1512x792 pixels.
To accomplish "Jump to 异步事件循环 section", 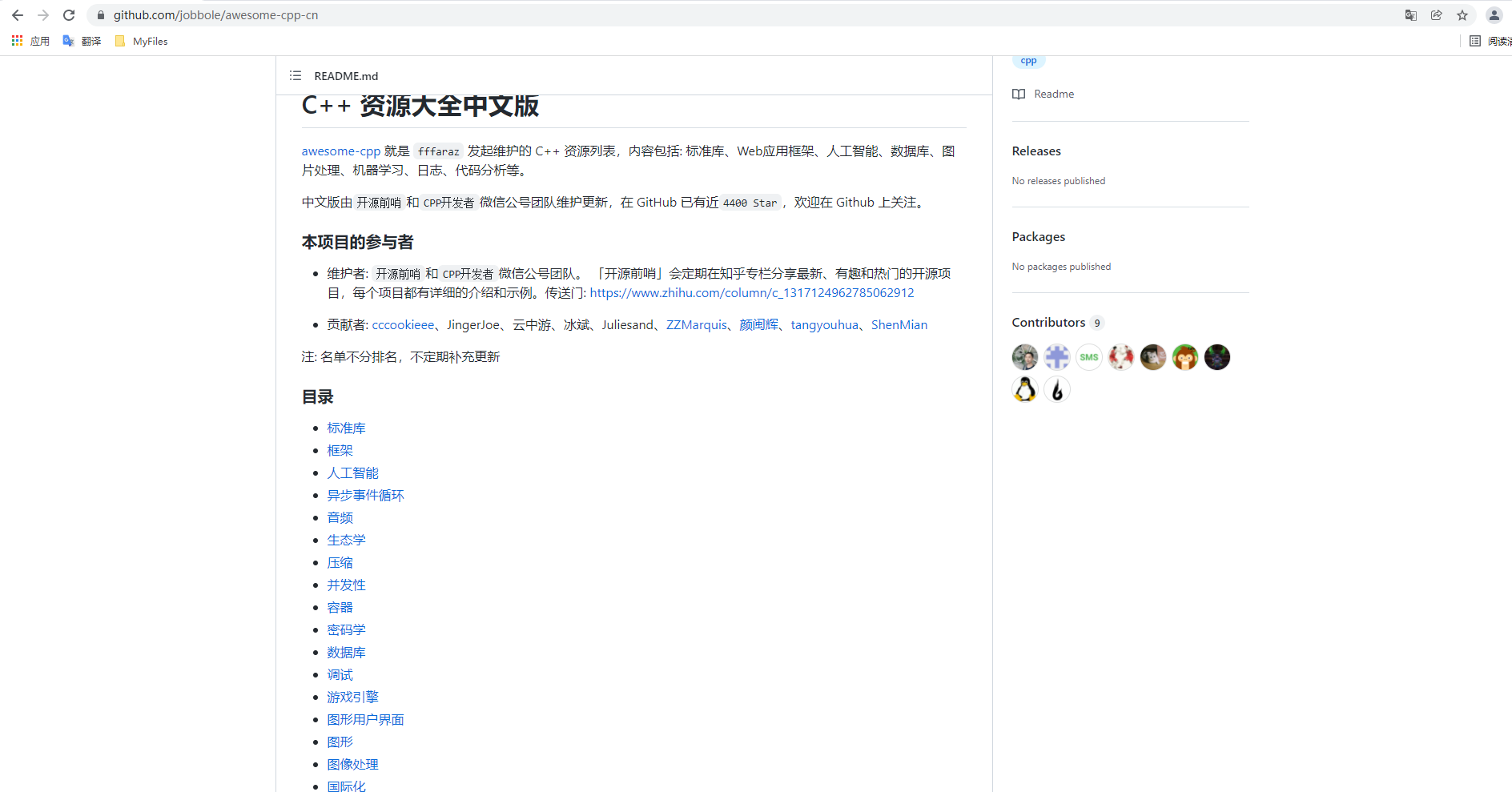I will pyautogui.click(x=366, y=496).
